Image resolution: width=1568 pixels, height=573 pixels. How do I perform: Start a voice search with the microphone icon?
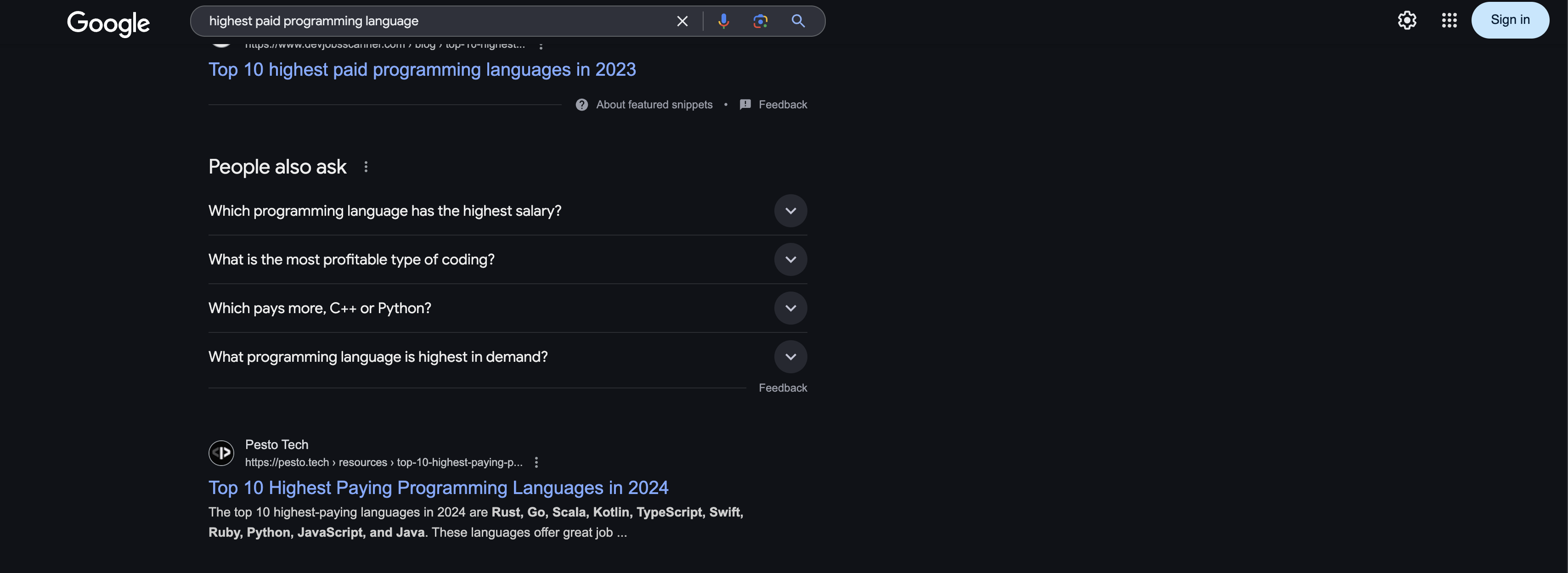click(723, 21)
